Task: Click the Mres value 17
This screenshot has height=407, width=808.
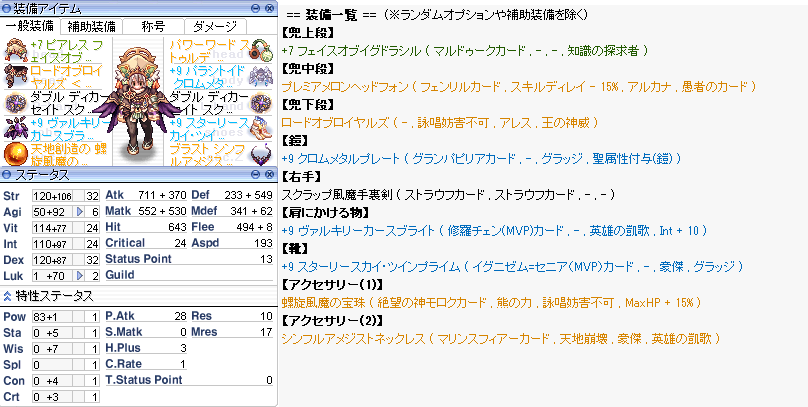Action: pos(266,332)
